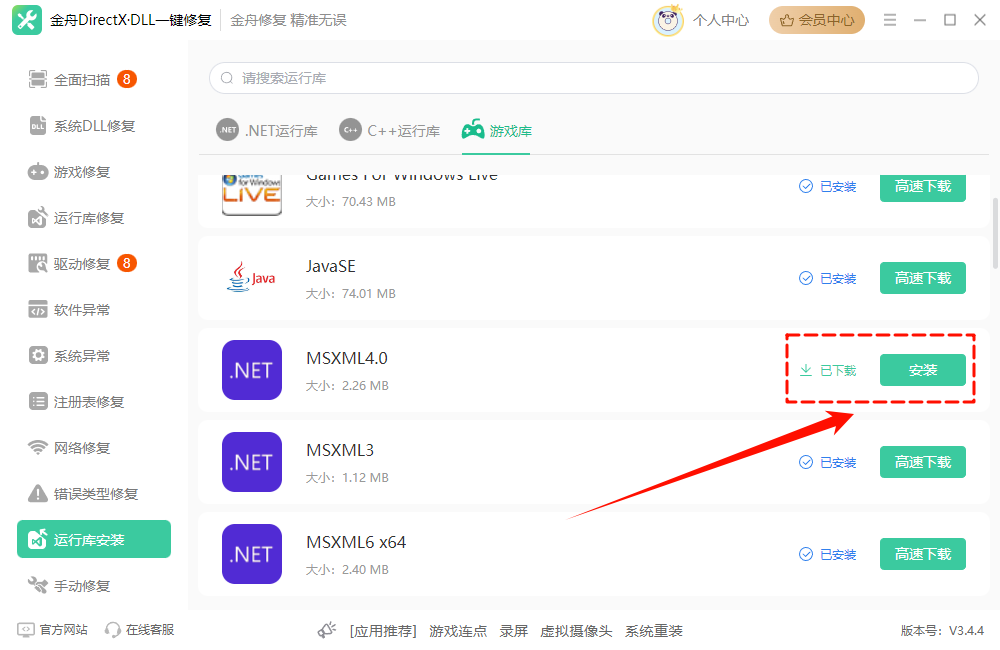
Task: Go to 驱动修复 section
Action: point(94,263)
